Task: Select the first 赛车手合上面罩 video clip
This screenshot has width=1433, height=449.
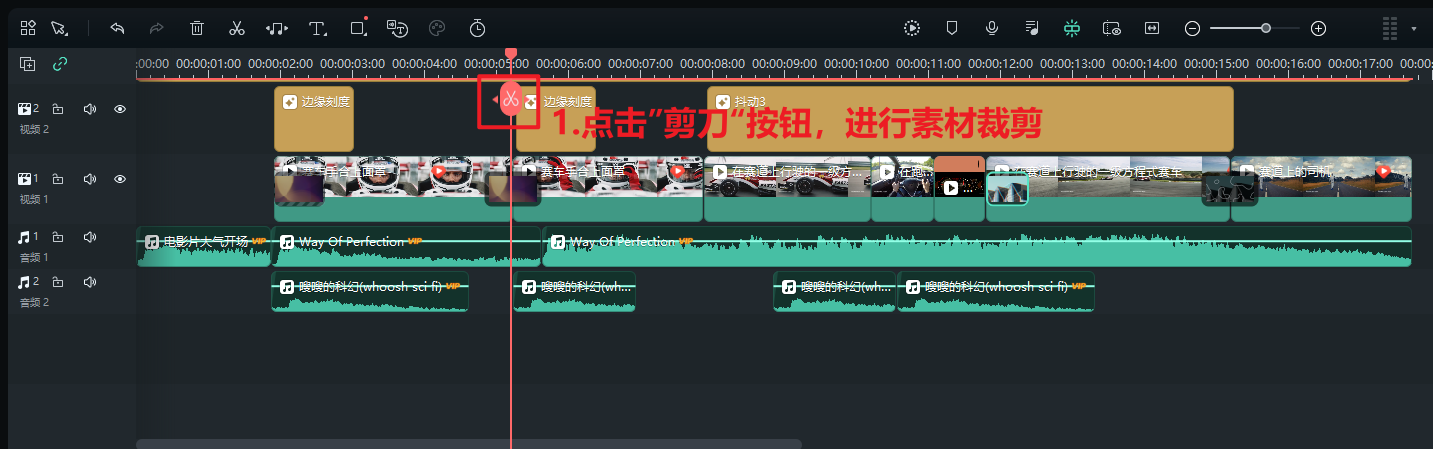Action: point(393,188)
